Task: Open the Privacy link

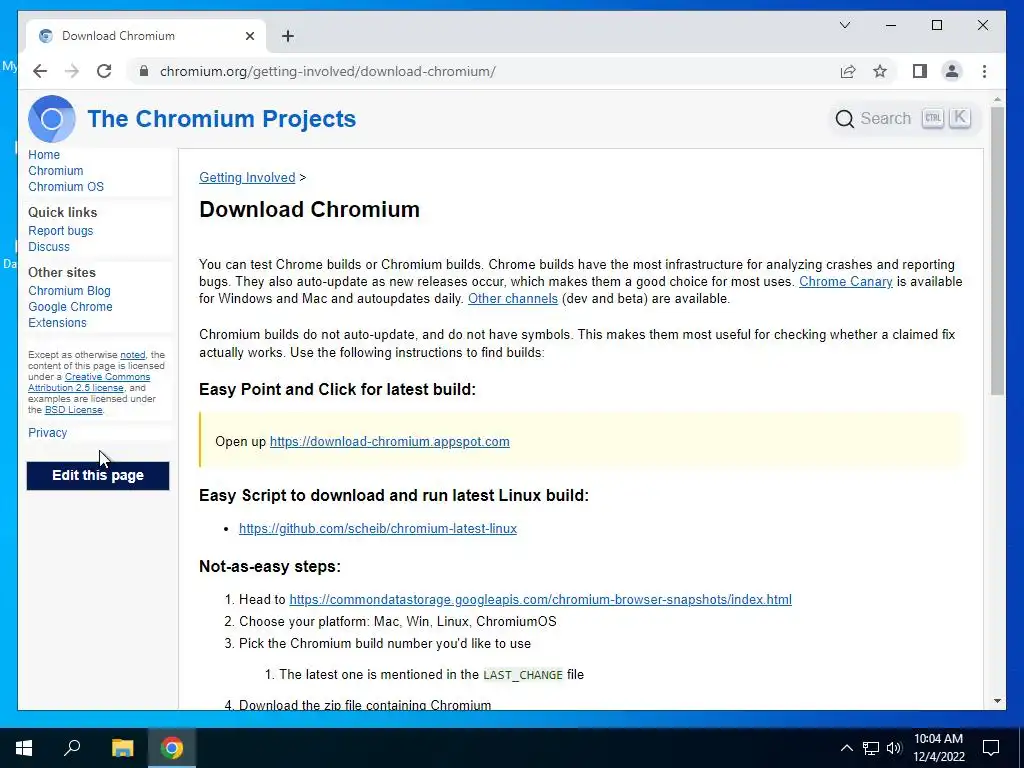Action: [48, 432]
